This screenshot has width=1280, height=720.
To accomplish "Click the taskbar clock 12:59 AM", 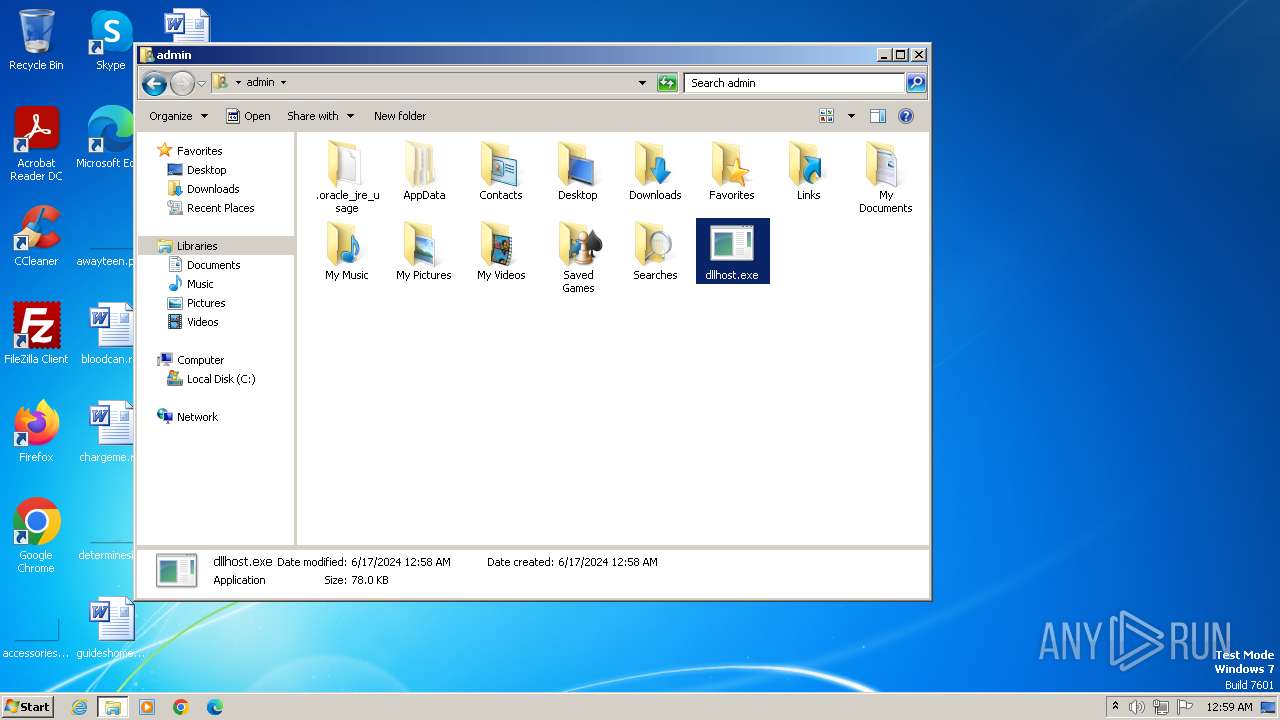I will click(1229, 707).
